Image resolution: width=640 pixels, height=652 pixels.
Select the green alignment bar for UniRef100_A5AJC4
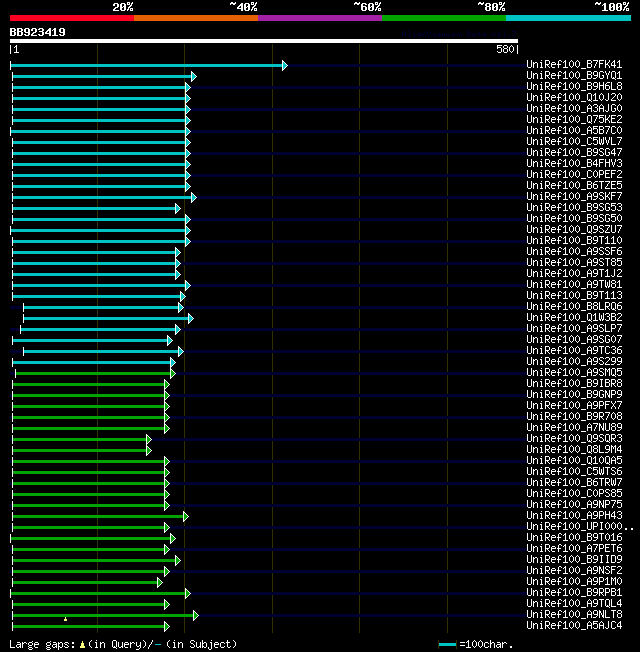(89, 626)
